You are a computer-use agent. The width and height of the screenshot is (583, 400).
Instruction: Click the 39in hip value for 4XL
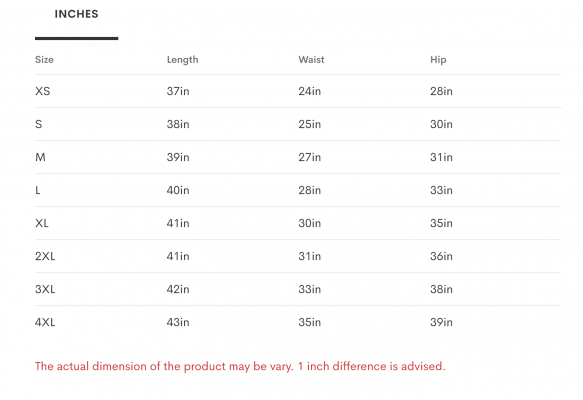coord(441,322)
